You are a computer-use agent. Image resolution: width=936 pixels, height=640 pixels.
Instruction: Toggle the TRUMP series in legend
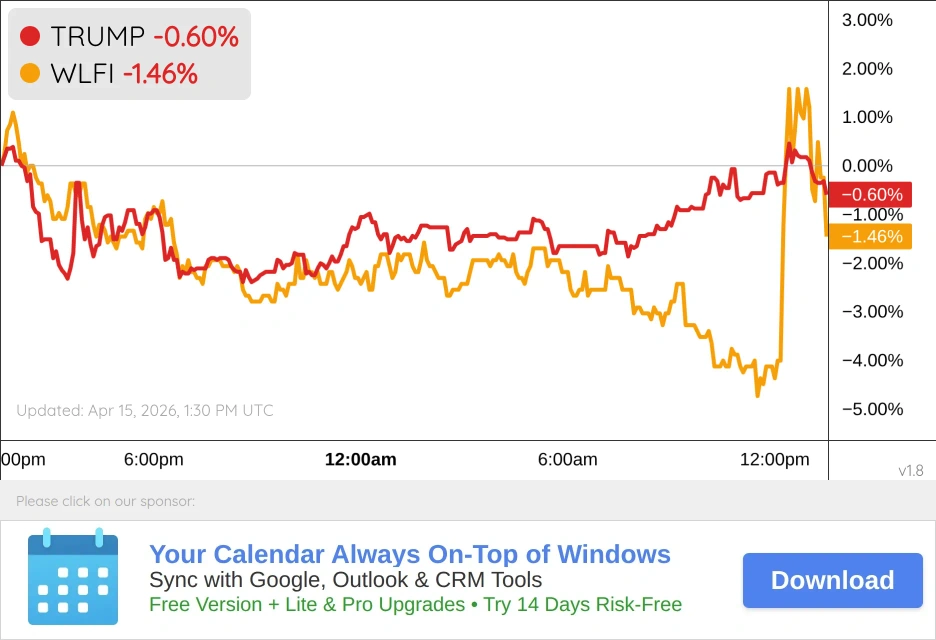[98, 37]
